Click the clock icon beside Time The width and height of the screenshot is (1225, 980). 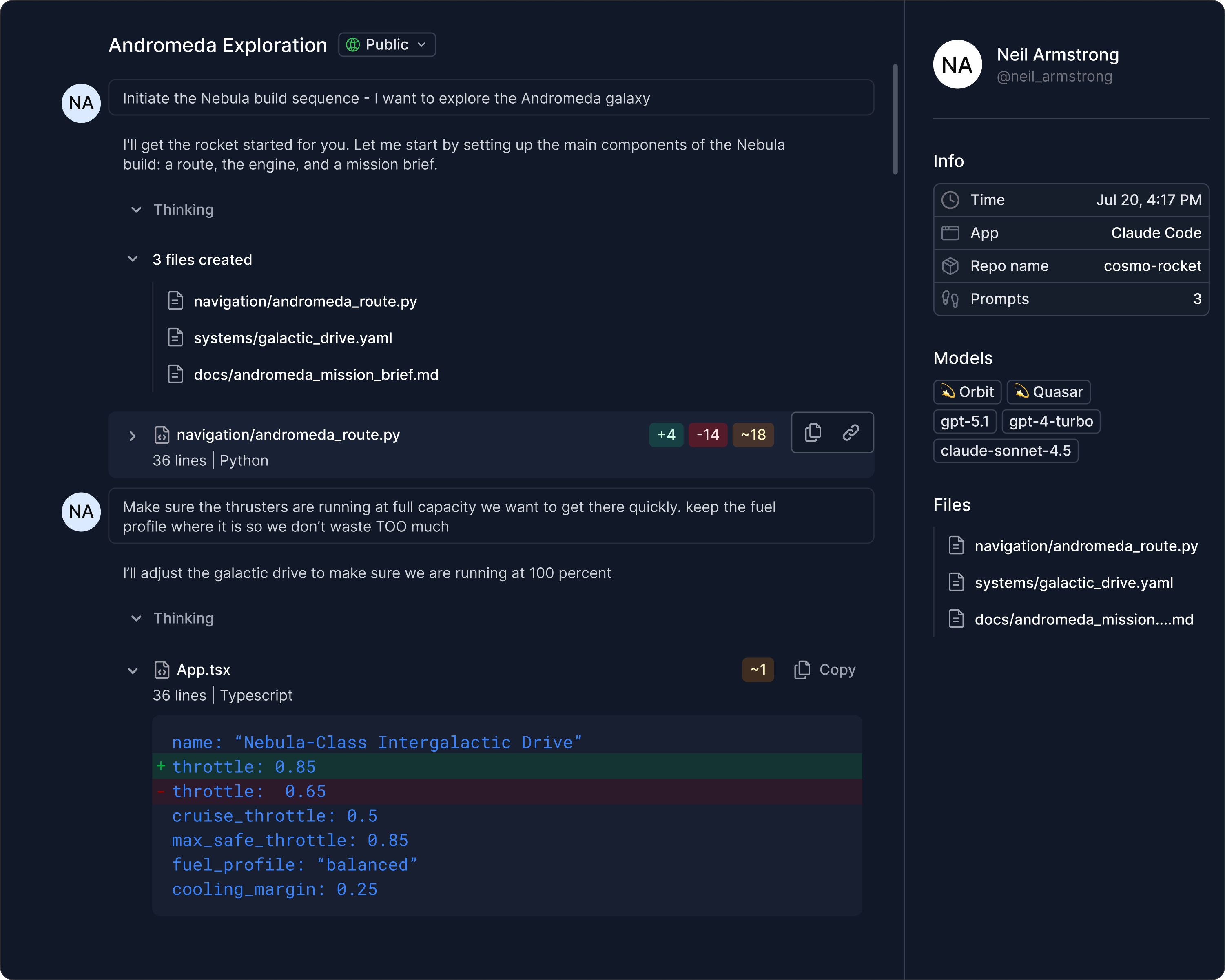(x=950, y=200)
